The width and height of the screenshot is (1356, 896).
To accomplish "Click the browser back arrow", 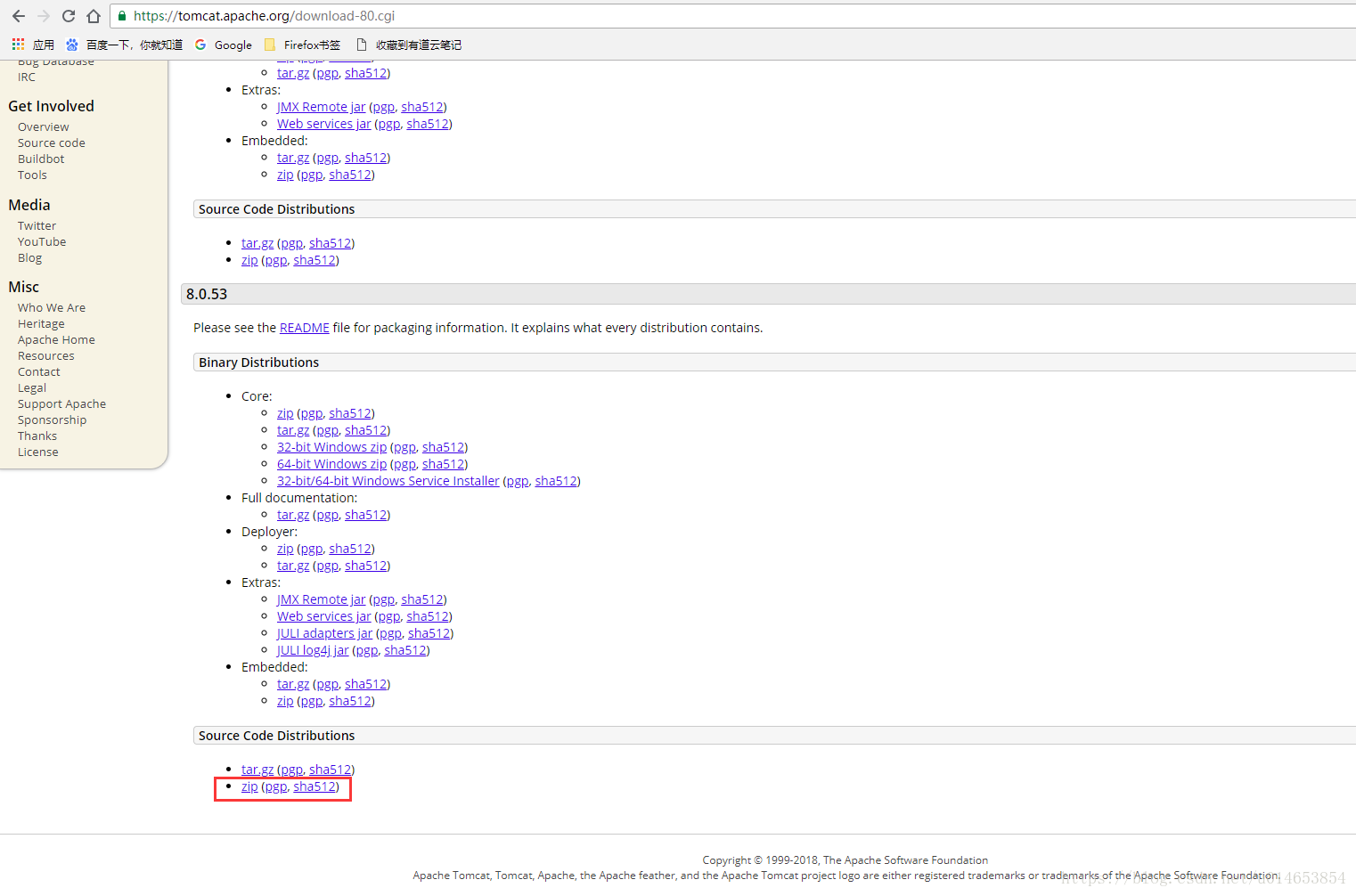I will tap(18, 16).
